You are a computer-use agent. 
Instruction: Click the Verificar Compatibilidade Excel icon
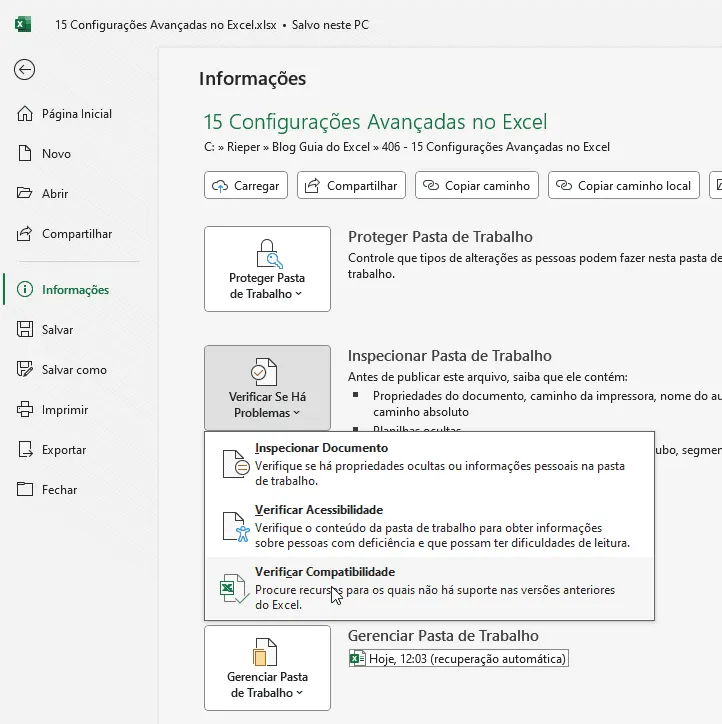tap(235, 588)
